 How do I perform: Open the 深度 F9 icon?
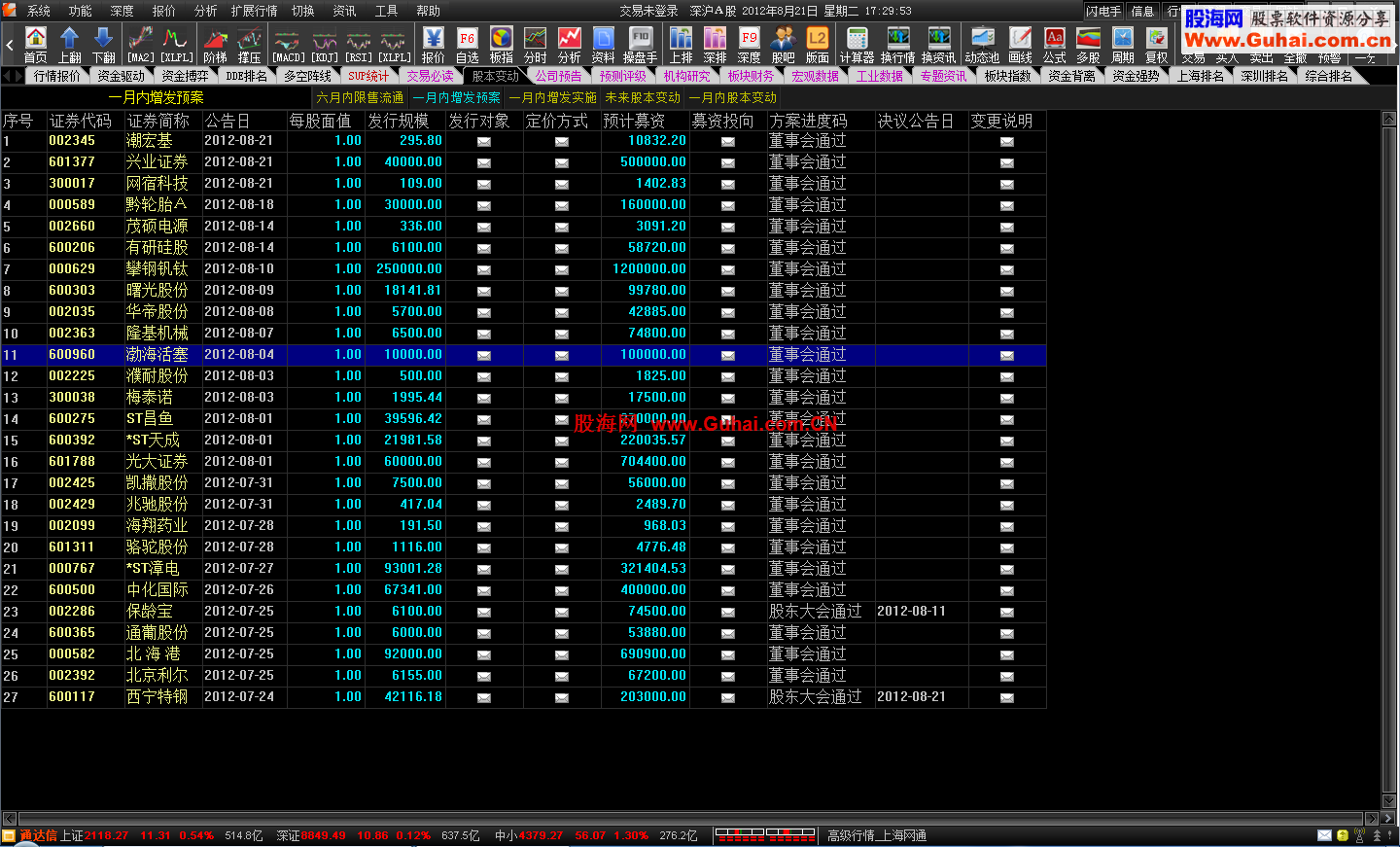point(750,45)
